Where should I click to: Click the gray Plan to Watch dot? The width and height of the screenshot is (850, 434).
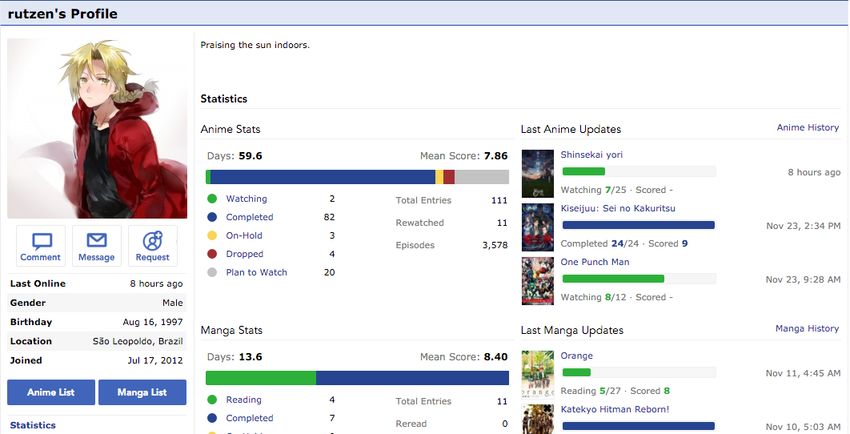click(212, 273)
